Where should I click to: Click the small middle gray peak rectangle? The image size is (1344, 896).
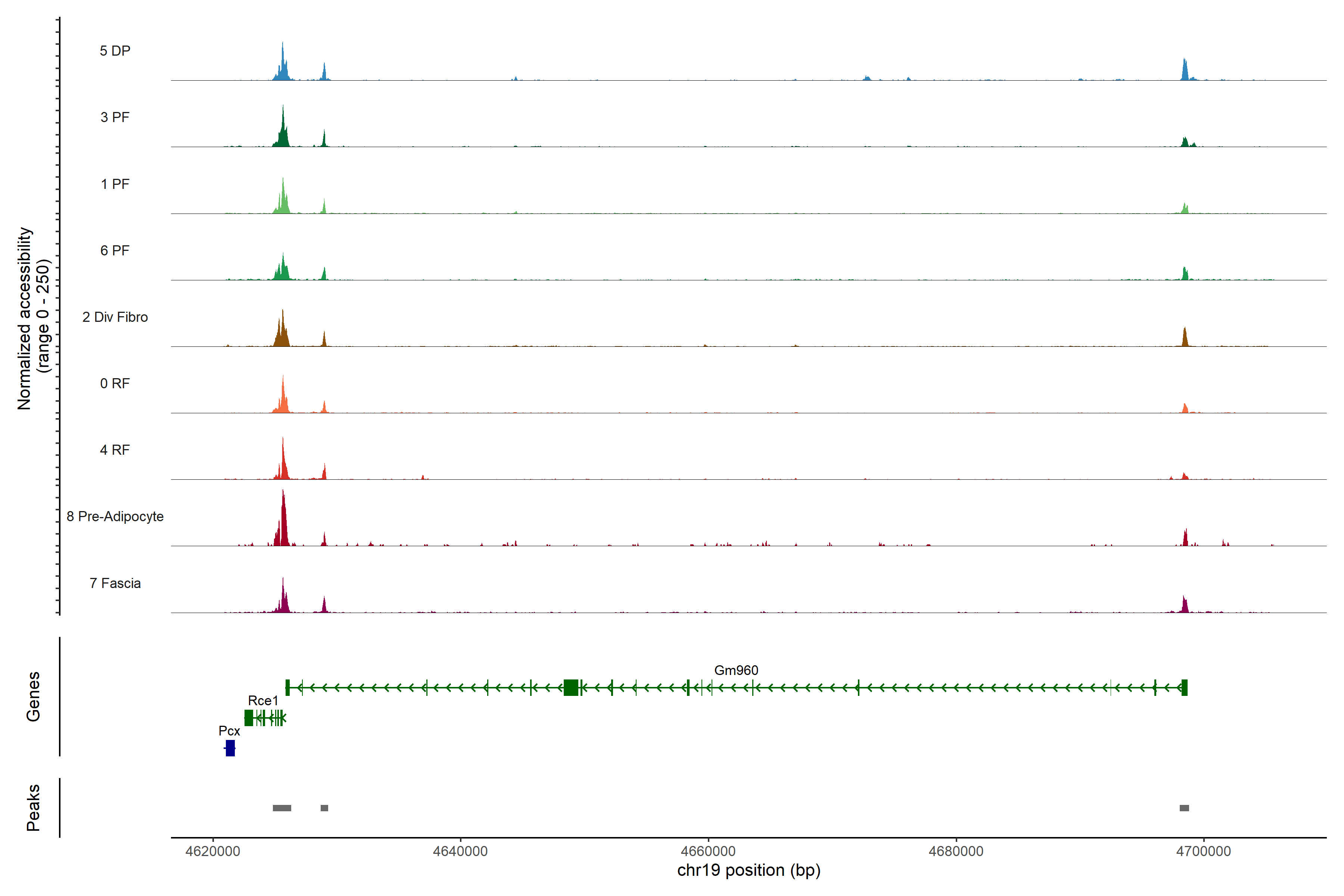[324, 808]
